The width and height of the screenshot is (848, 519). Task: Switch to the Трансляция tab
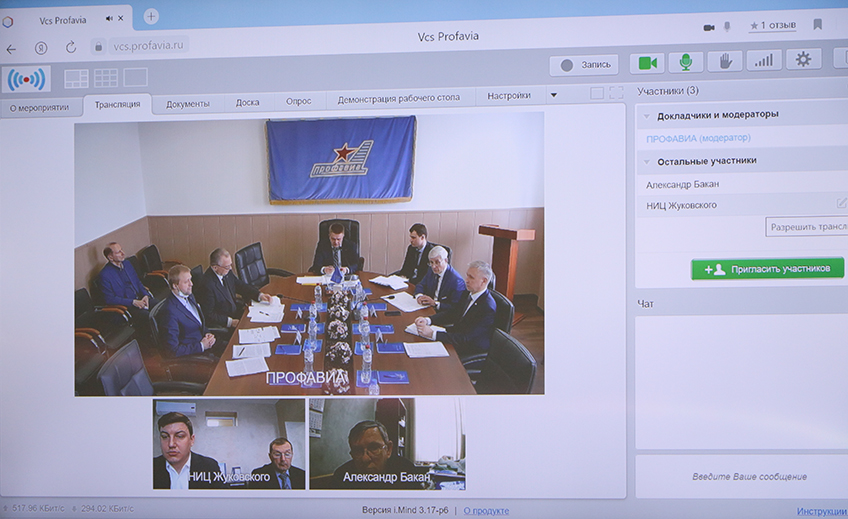(x=117, y=104)
